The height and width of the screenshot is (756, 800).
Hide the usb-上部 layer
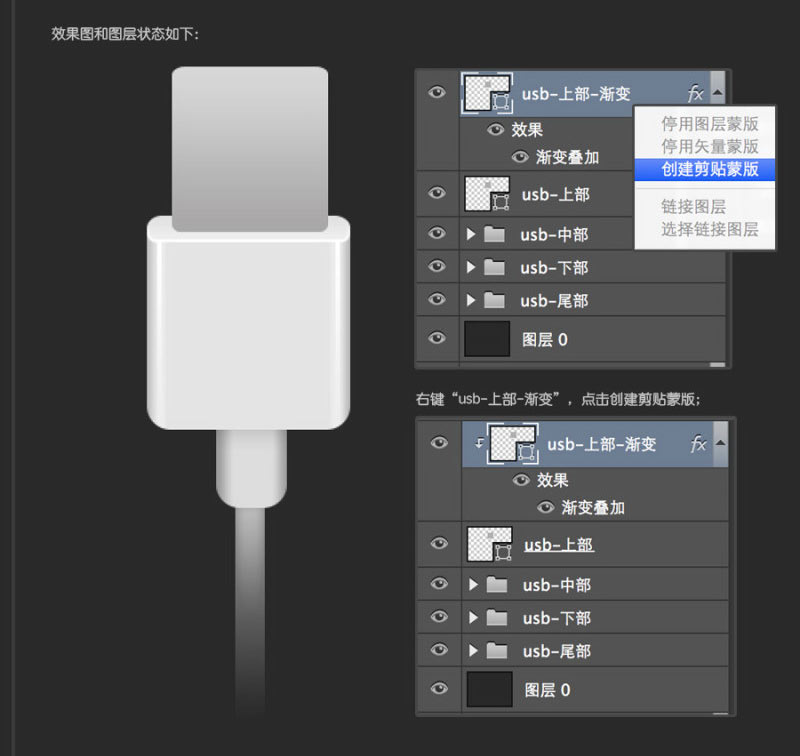pos(437,195)
